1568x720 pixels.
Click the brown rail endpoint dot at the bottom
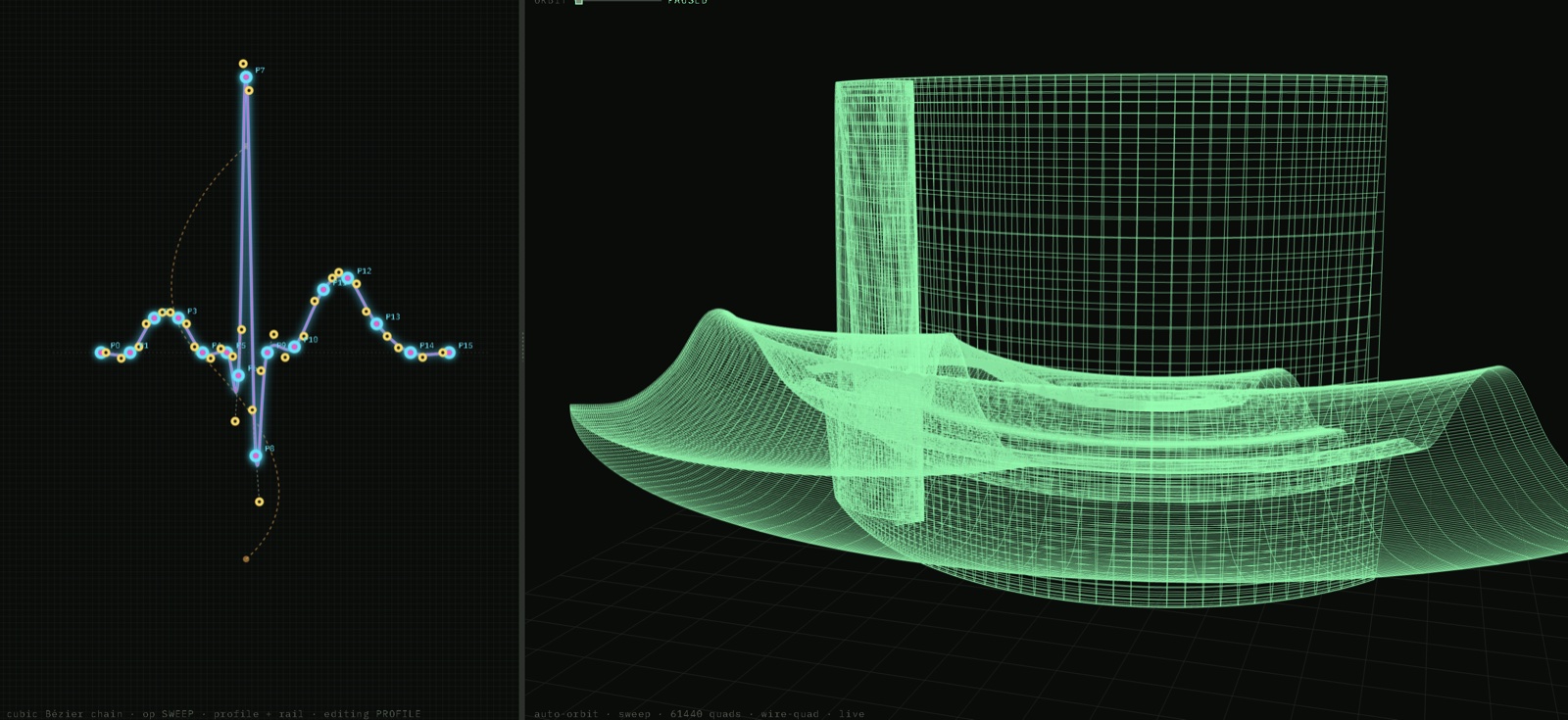pyautogui.click(x=246, y=558)
